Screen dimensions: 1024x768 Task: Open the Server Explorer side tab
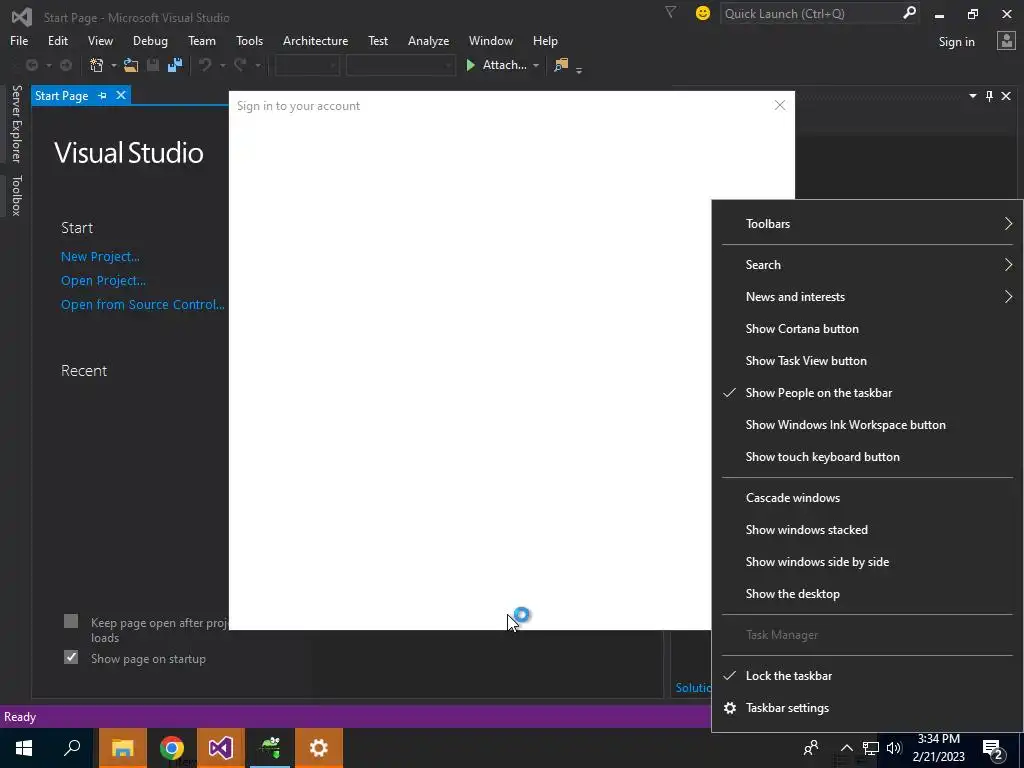pyautogui.click(x=16, y=123)
